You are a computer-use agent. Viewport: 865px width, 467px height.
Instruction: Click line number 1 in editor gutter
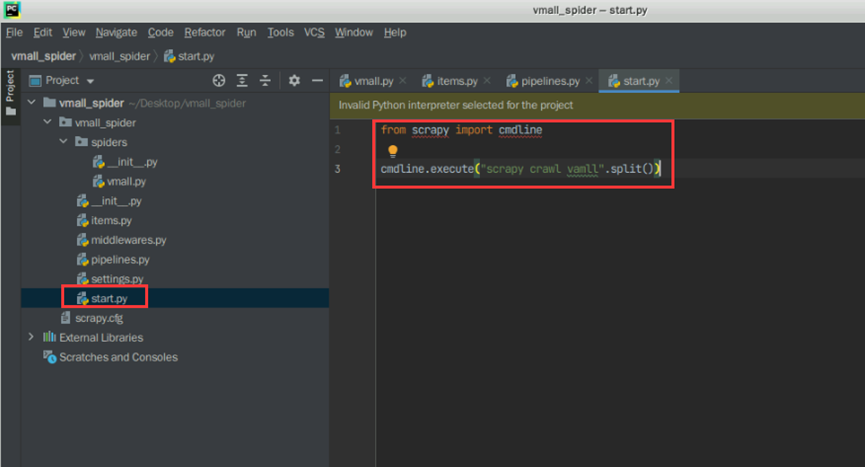(x=338, y=130)
